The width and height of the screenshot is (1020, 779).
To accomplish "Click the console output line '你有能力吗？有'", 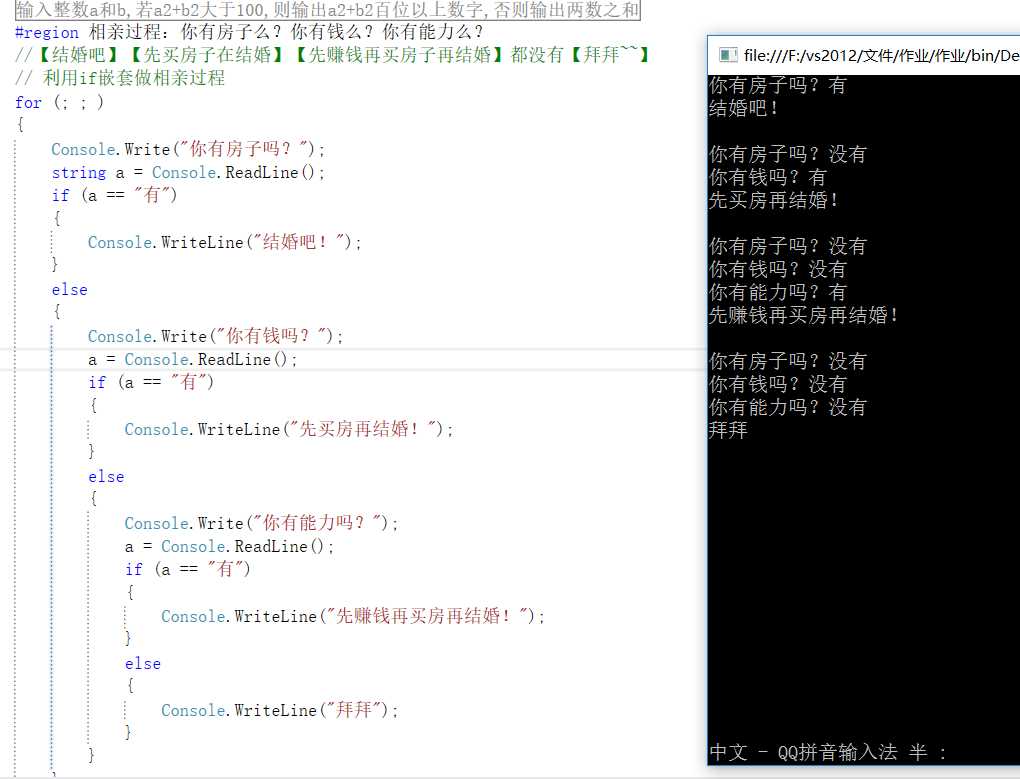I will pyautogui.click(x=778, y=292).
